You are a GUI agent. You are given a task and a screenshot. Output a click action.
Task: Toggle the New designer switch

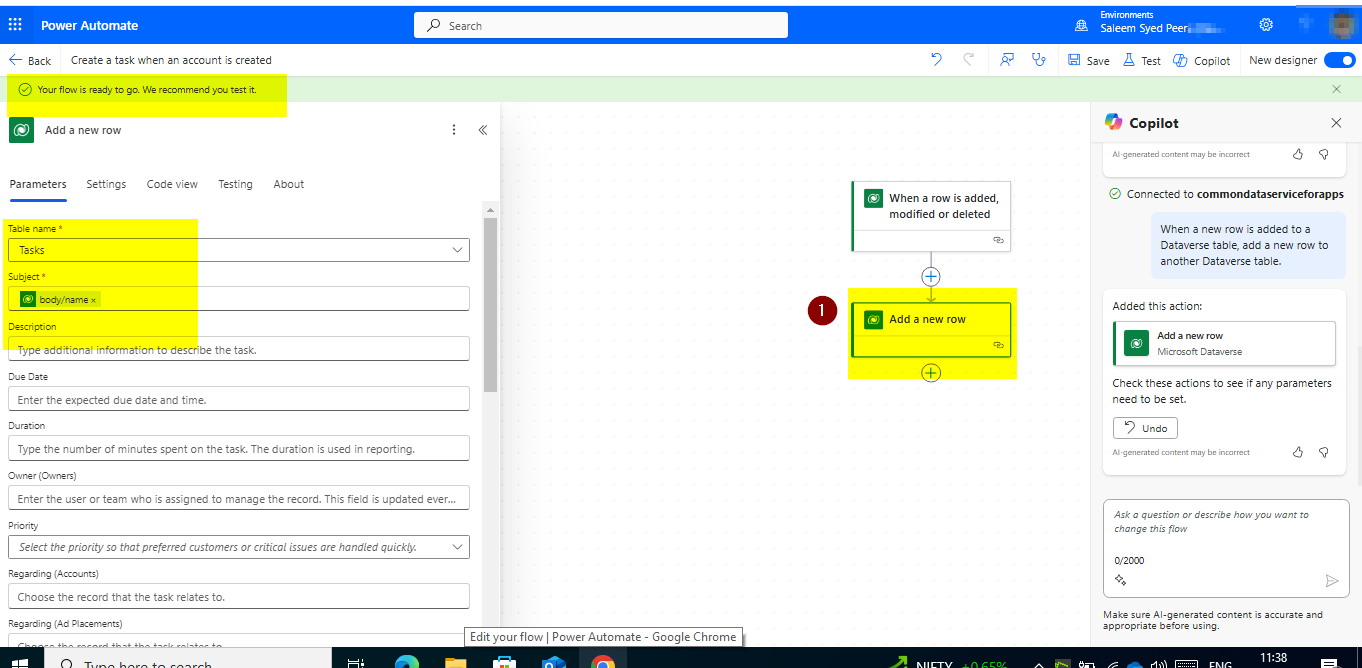(x=1339, y=60)
